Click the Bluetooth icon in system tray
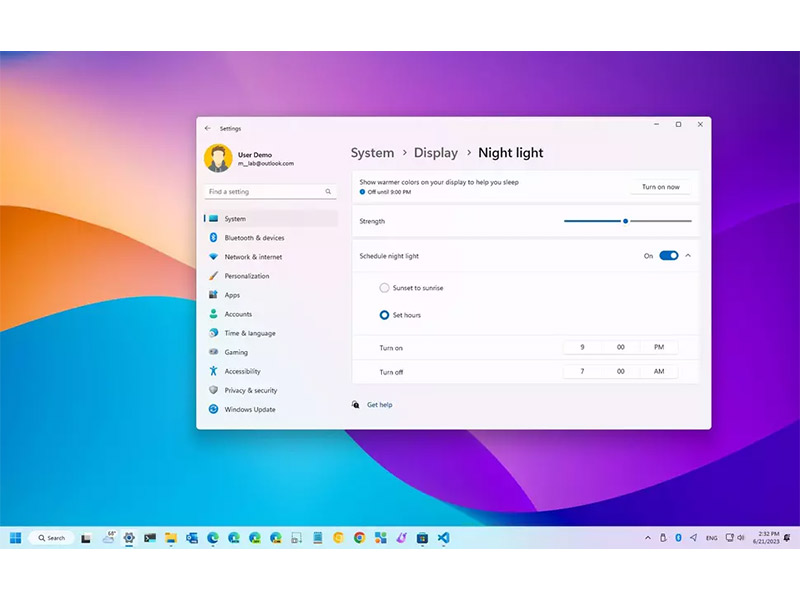Screen dimensions: 800x600 click(678, 538)
